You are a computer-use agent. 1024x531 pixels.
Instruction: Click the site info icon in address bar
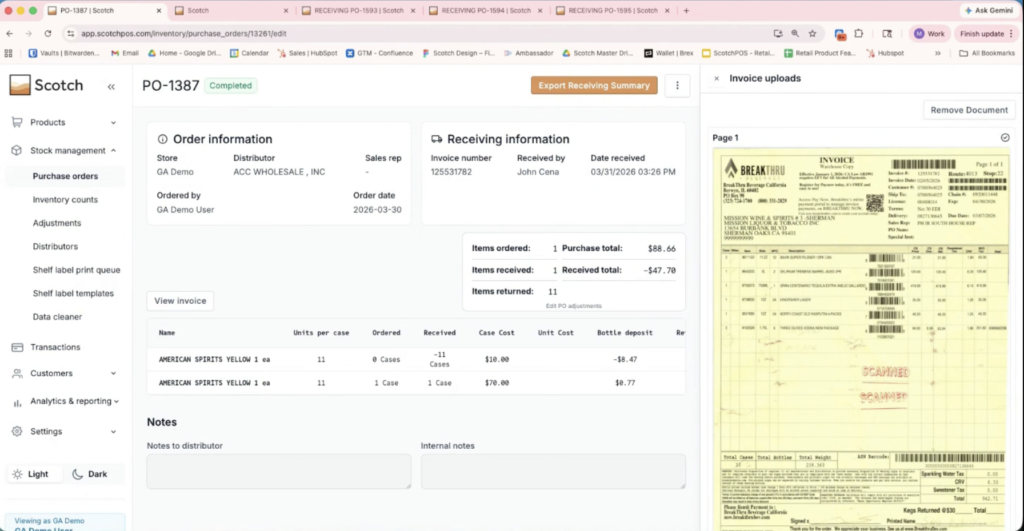point(71,33)
